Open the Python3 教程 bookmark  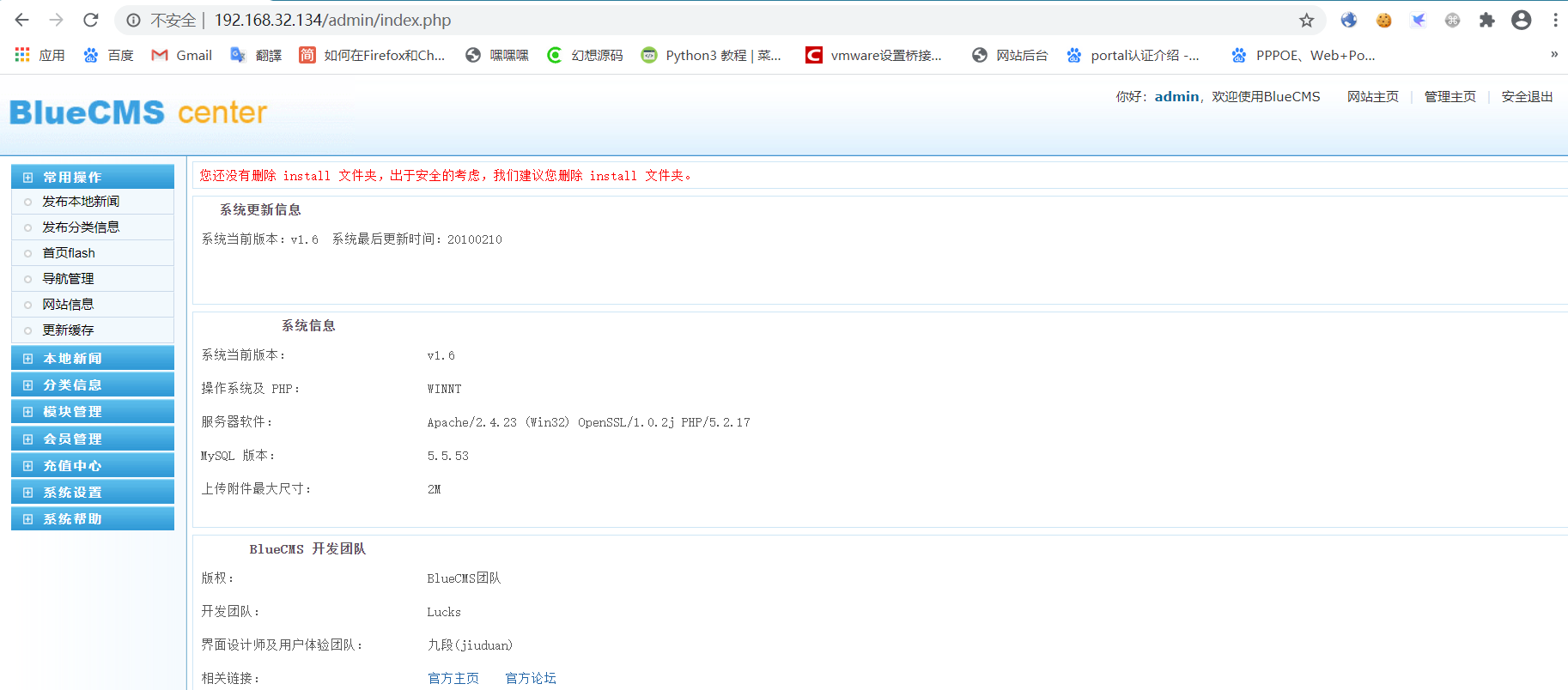click(711, 55)
